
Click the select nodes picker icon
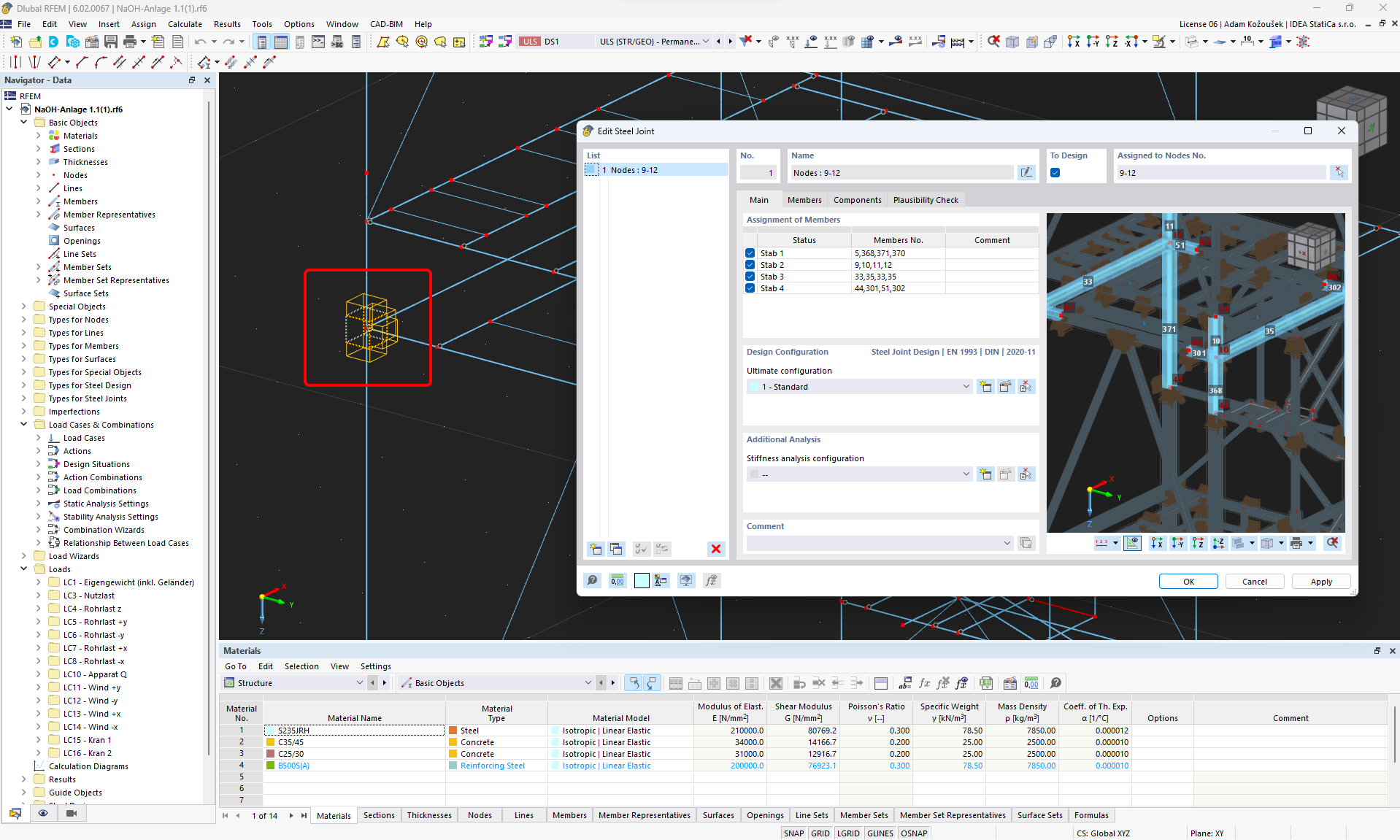[x=1339, y=173]
